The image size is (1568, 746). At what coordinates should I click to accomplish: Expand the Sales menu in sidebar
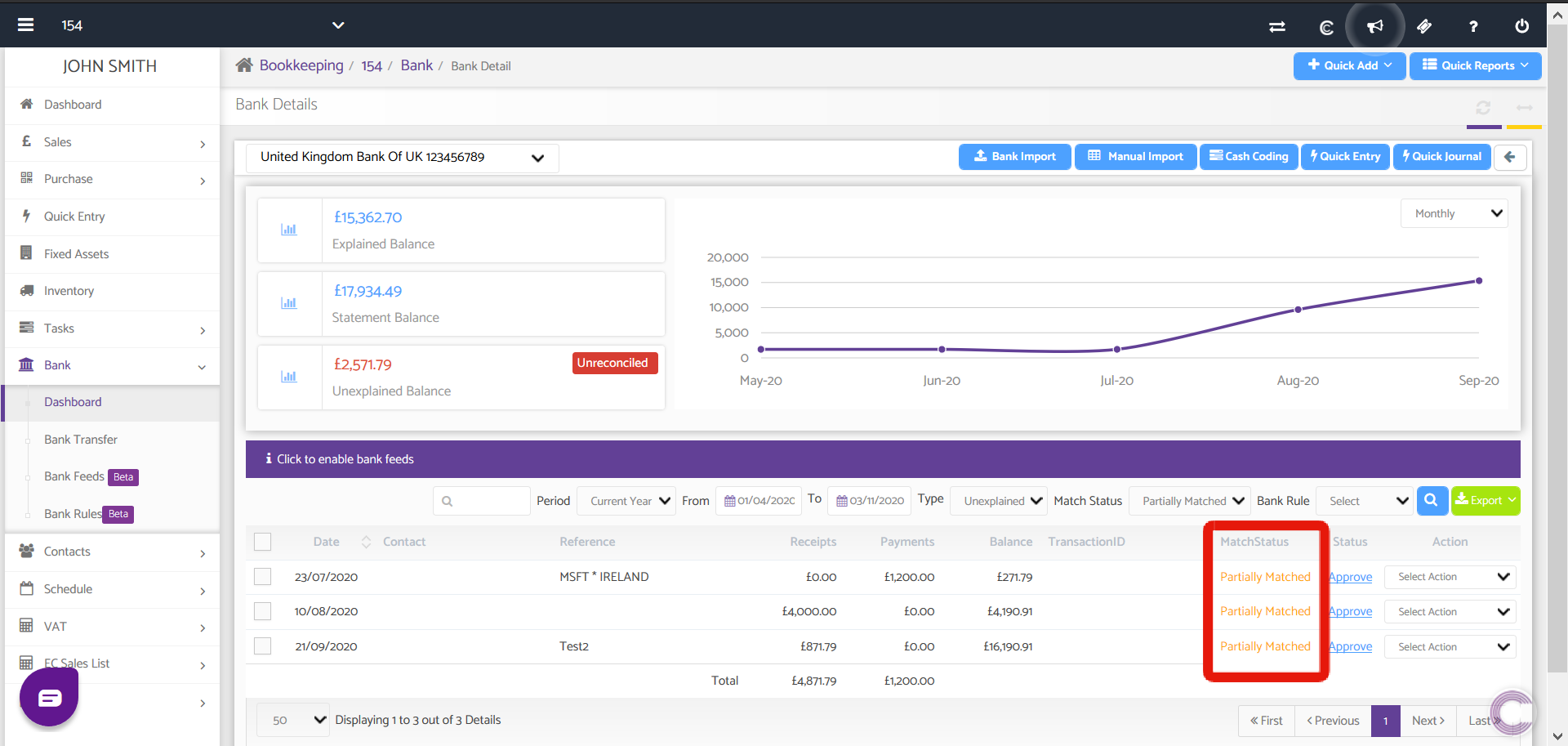(112, 142)
